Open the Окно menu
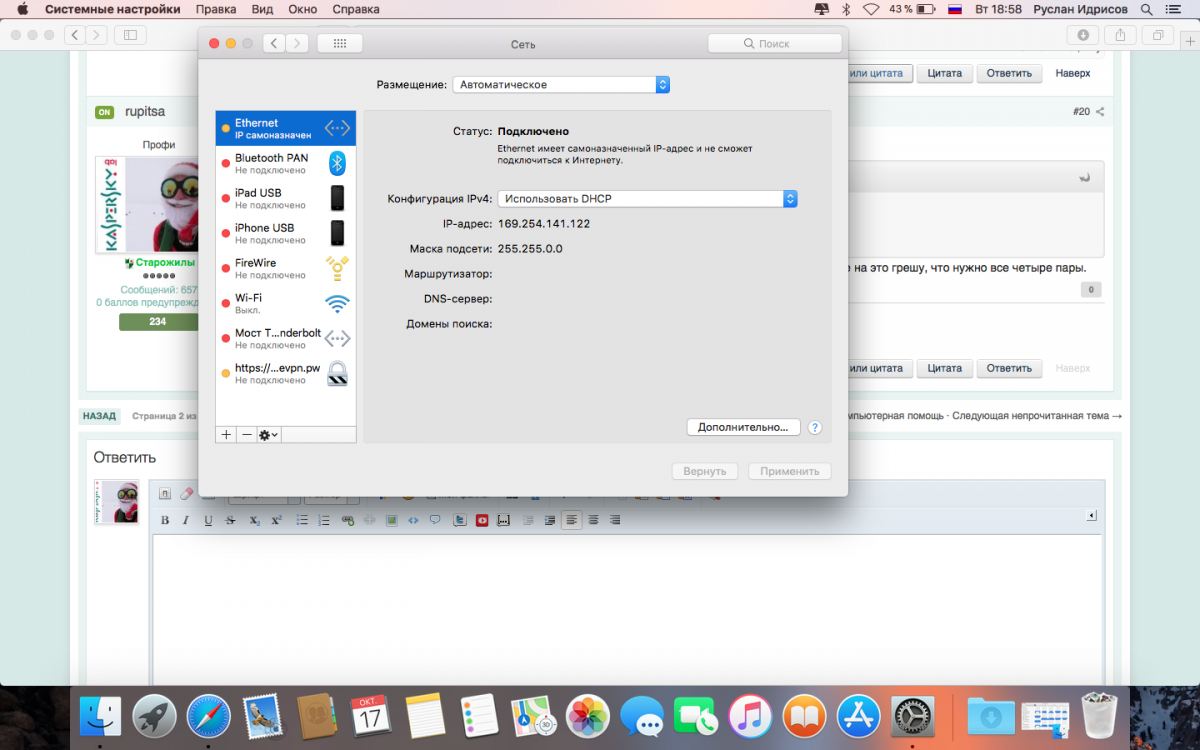The image size is (1200, 750). 302,9
